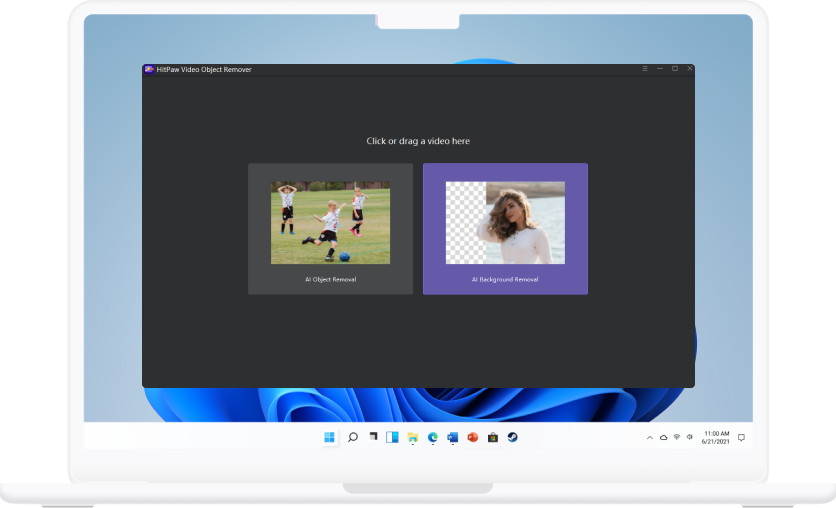
Task: Click the 'Click or drag a video here' text
Action: coord(418,141)
